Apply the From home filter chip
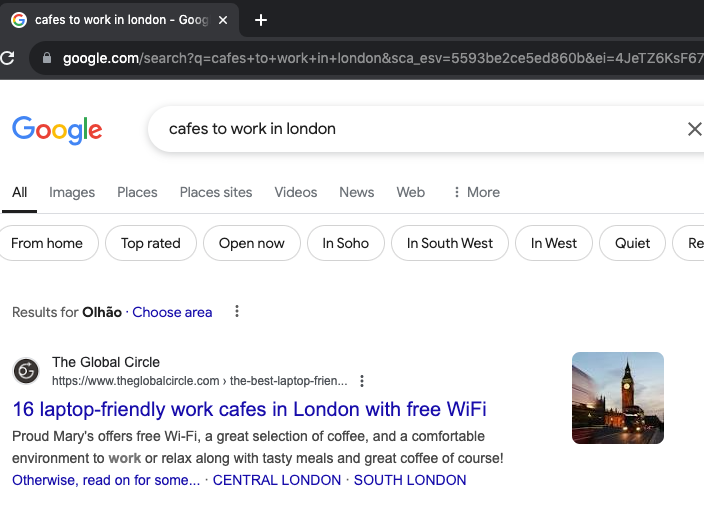The width and height of the screenshot is (704, 529). (x=47, y=243)
